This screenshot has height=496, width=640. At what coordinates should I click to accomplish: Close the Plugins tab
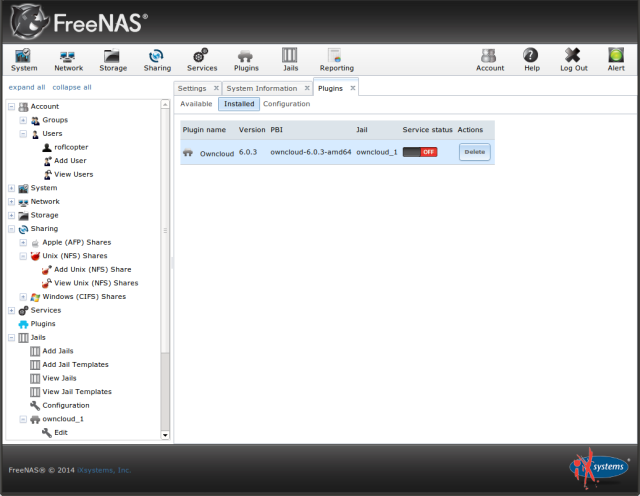tap(353, 88)
